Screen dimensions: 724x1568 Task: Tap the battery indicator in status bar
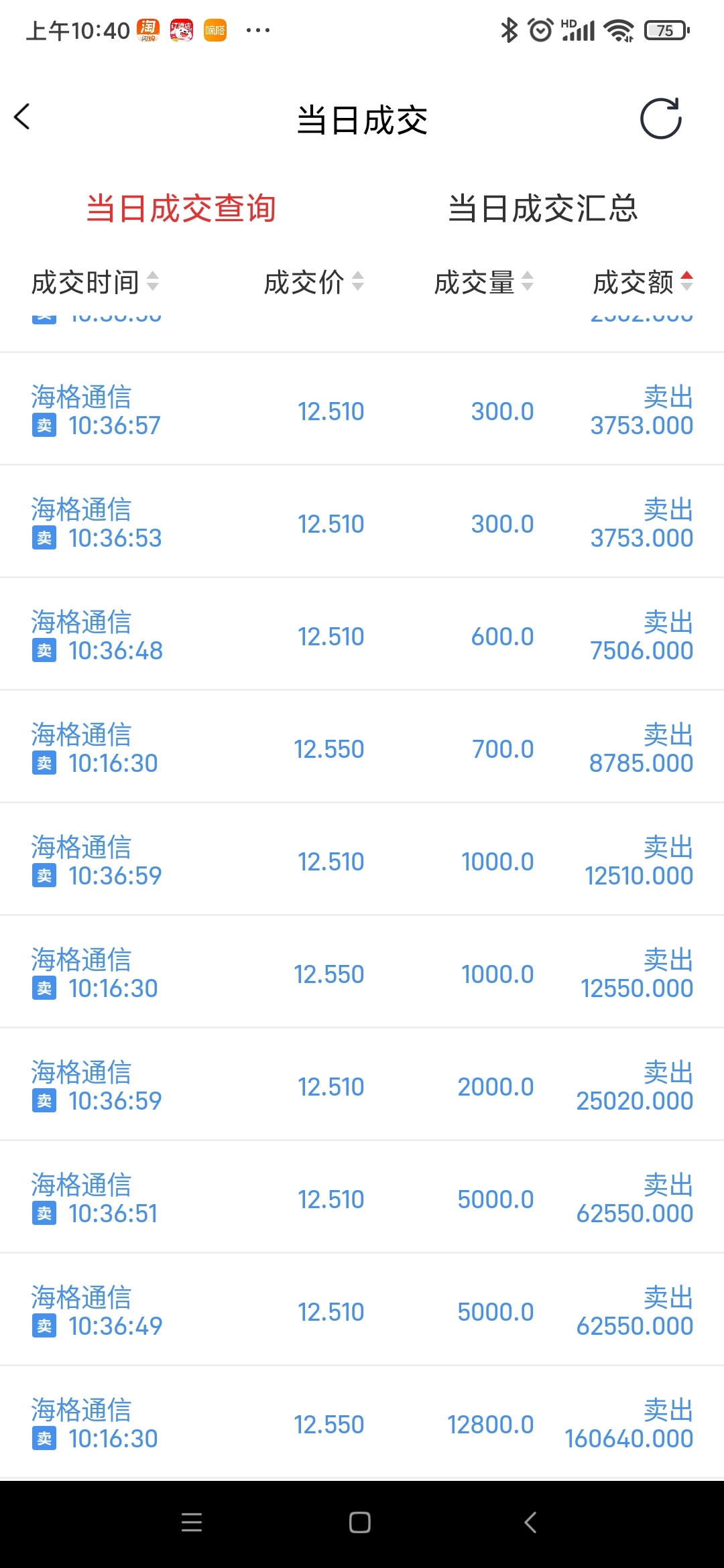coord(666,30)
